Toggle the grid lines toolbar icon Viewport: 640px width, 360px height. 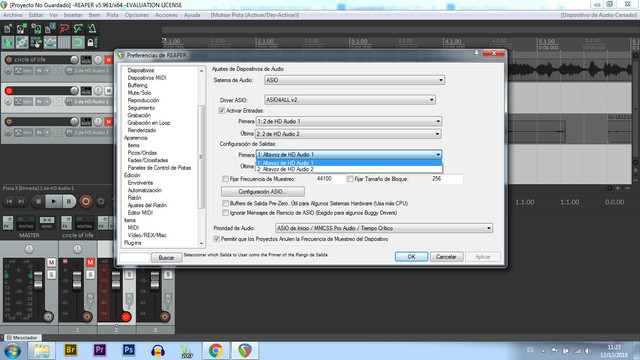pyautogui.click(x=64, y=42)
